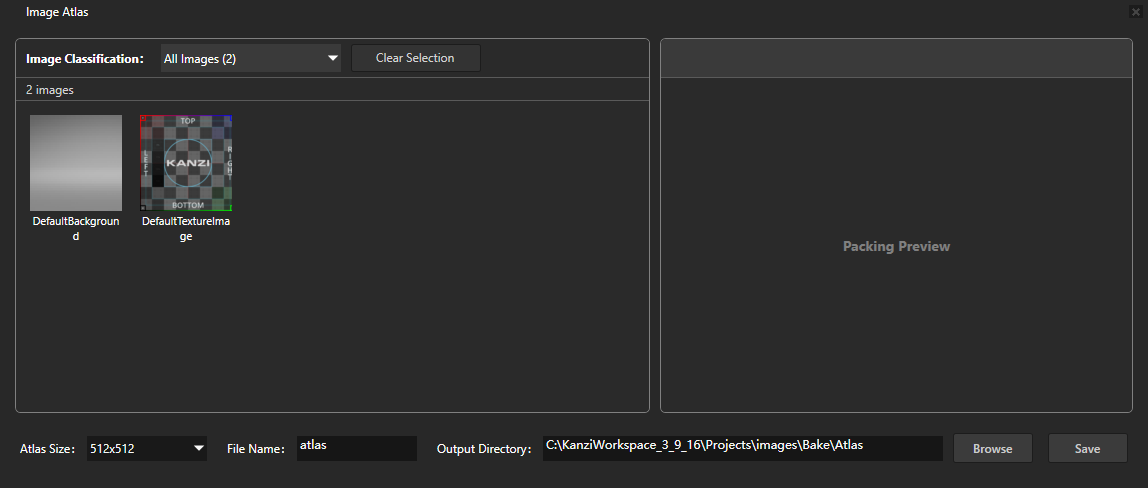
Task: Click the 'File Name:' label
Action: coord(256,449)
